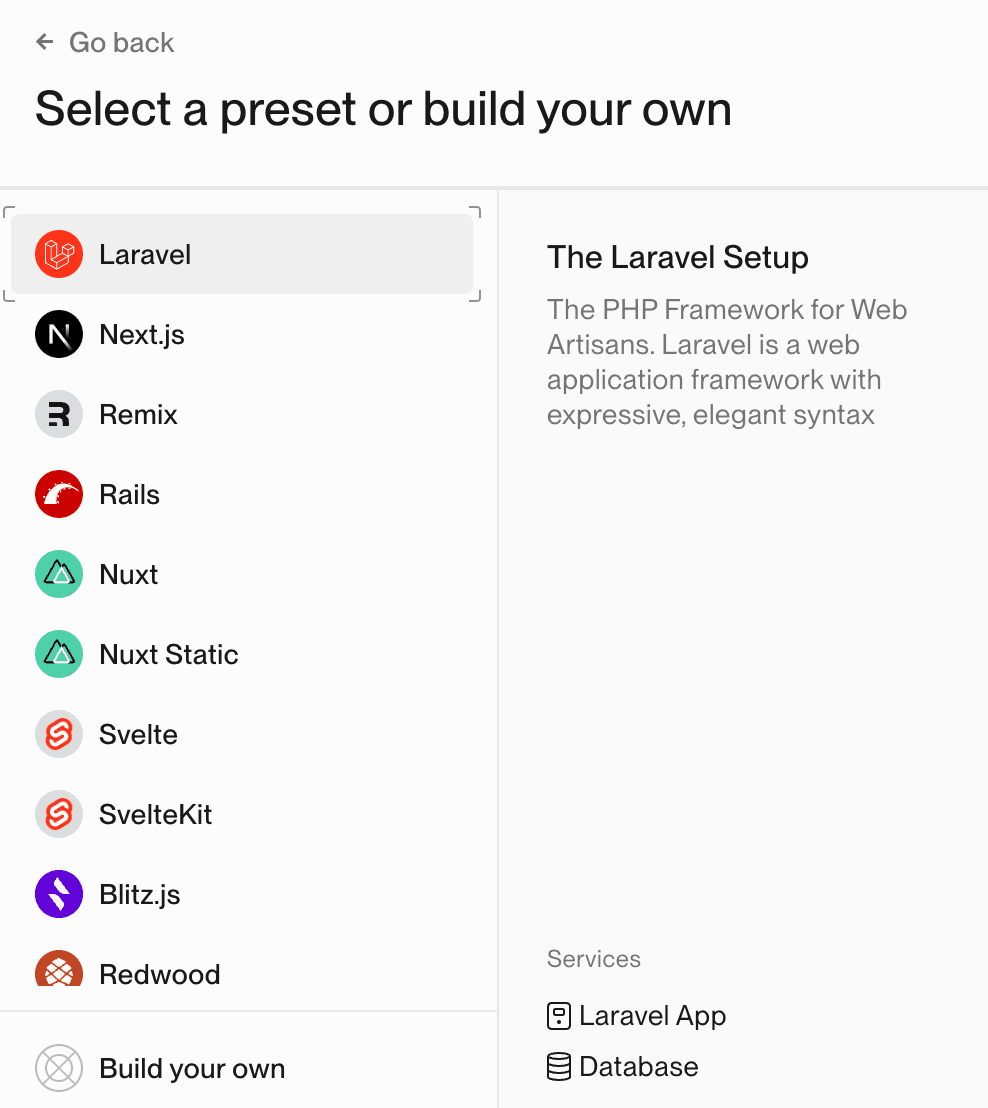The height and width of the screenshot is (1108, 988).
Task: Click the Redwood logo icon
Action: pyautogui.click(x=59, y=969)
